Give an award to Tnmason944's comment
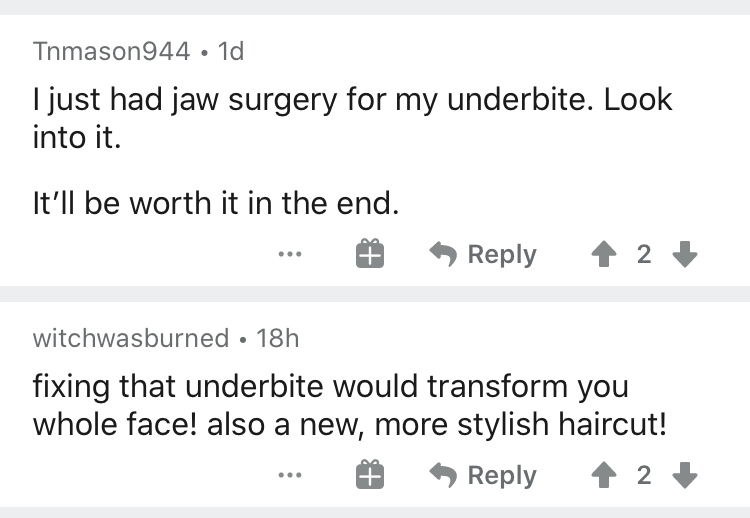The height and width of the screenshot is (518, 750). click(368, 255)
